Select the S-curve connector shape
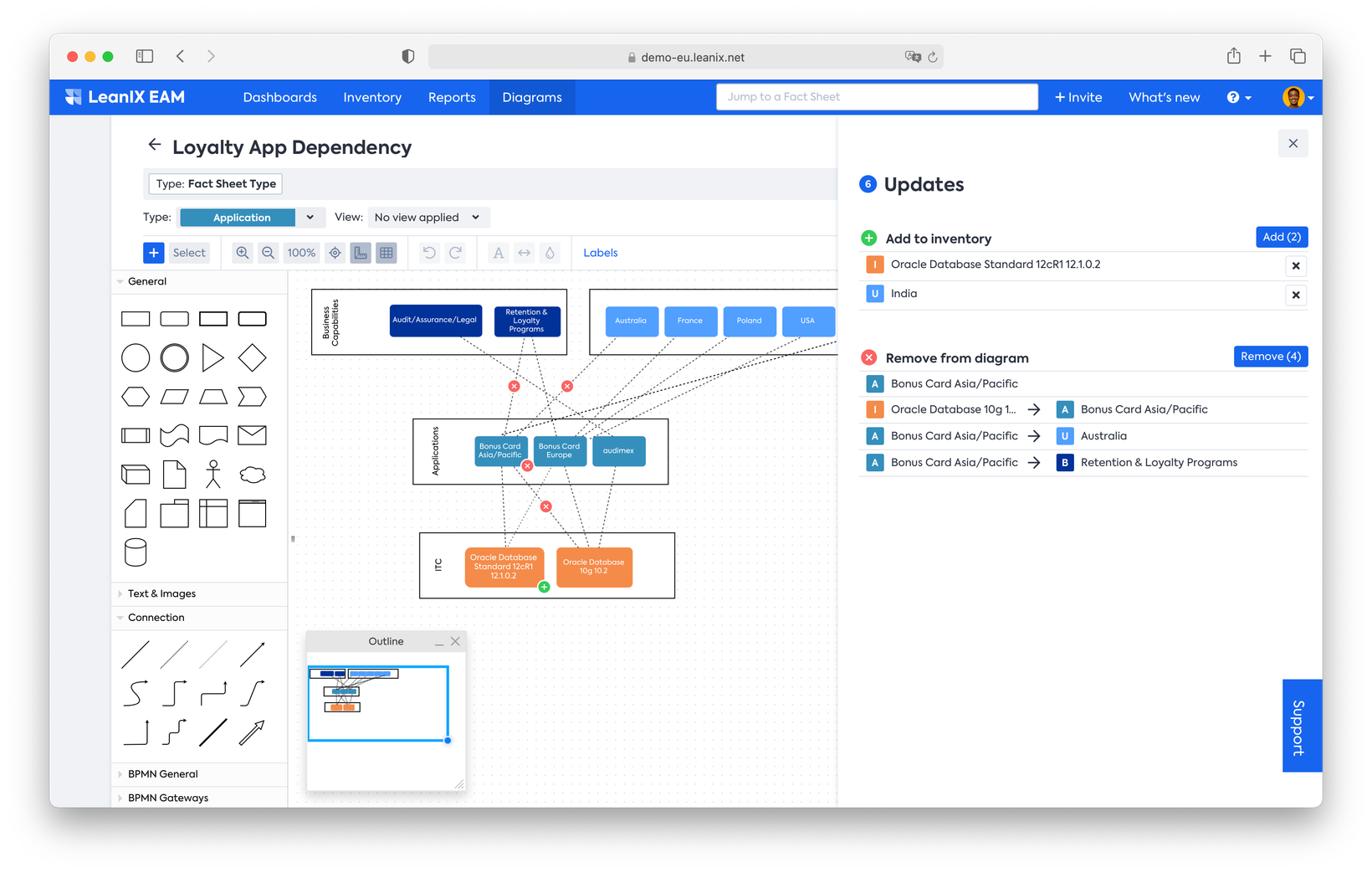Image resolution: width=1372 pixels, height=873 pixels. 136,693
